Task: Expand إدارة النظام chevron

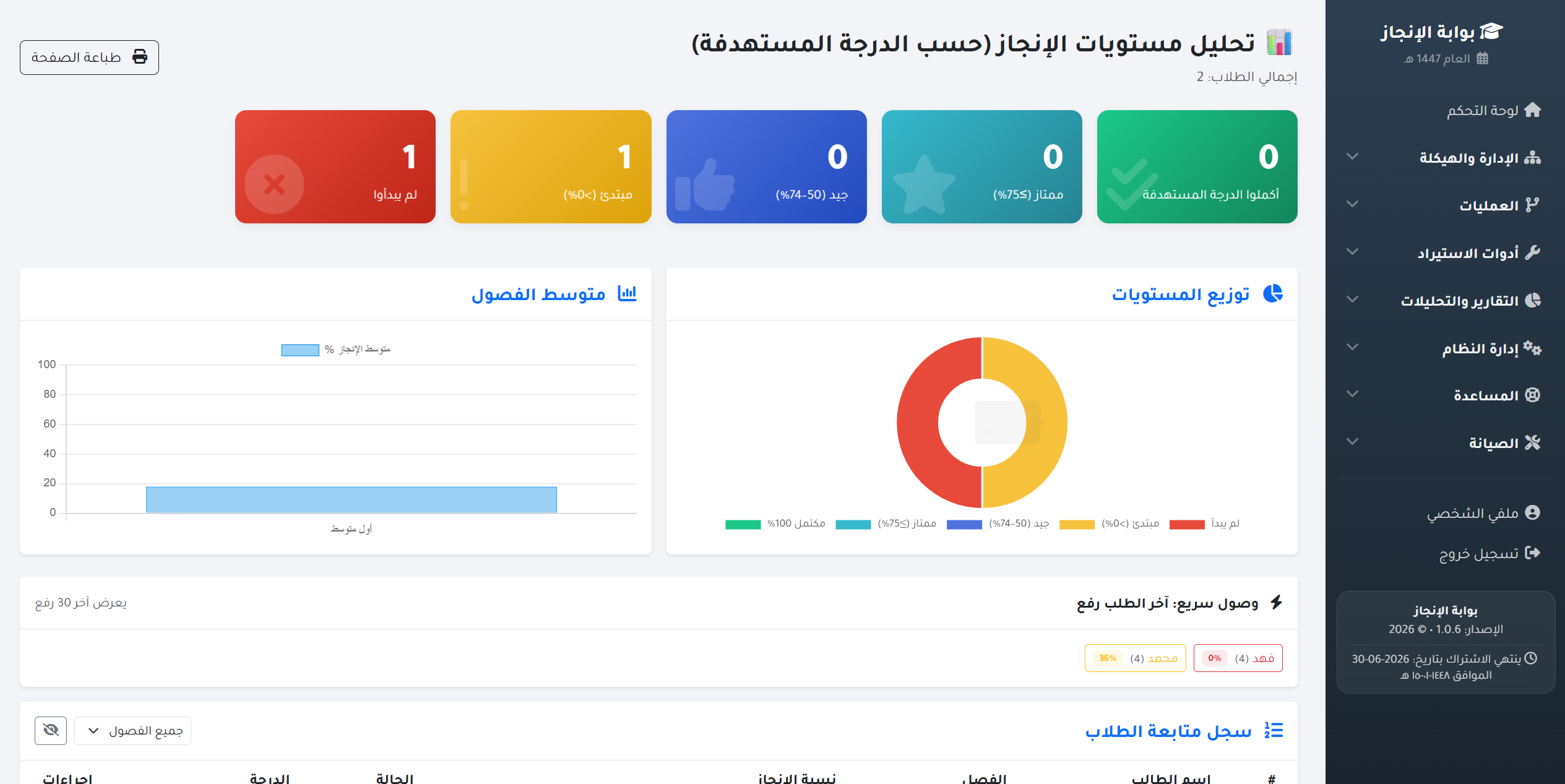Action: [x=1353, y=347]
